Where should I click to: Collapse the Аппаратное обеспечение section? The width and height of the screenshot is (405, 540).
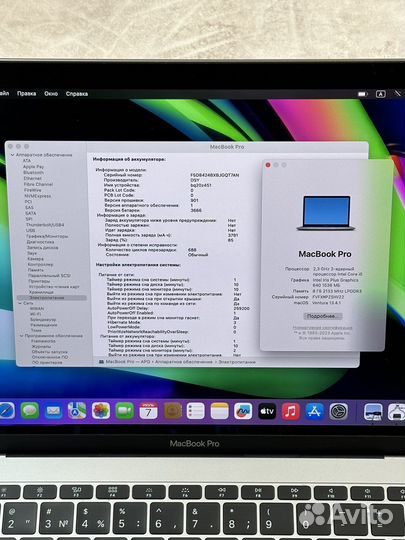coord(13,155)
